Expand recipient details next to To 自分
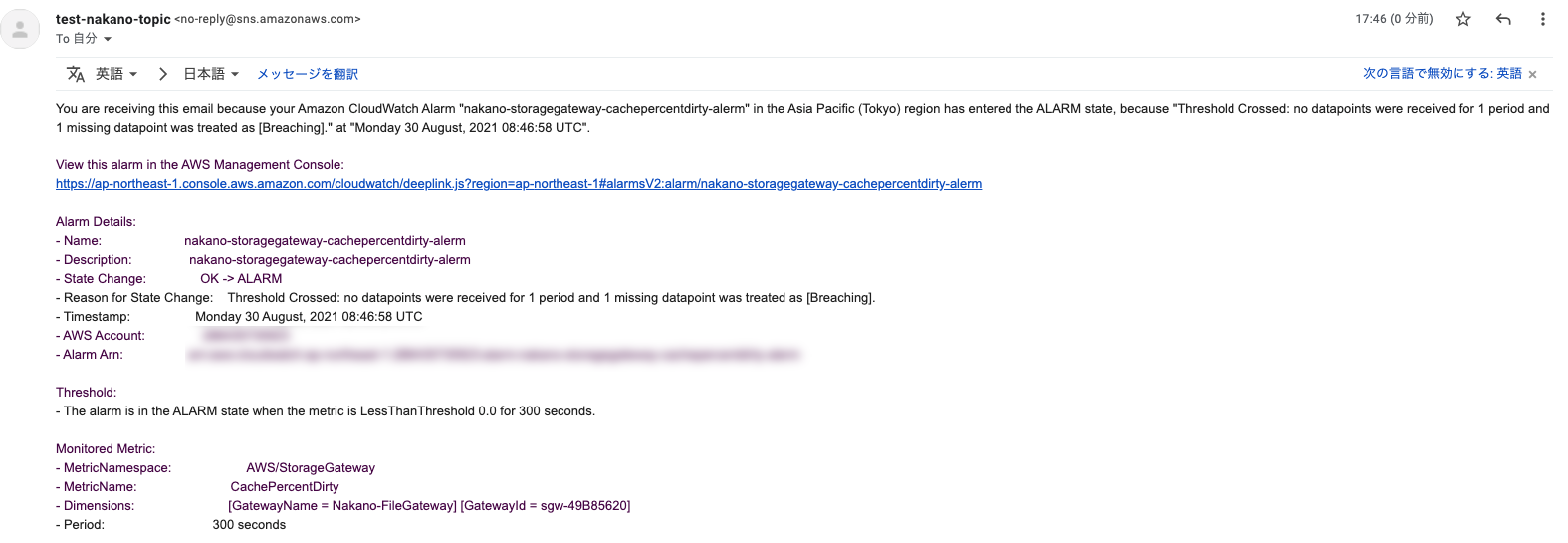Viewport: 1568px width, 543px height. pyautogui.click(x=108, y=39)
